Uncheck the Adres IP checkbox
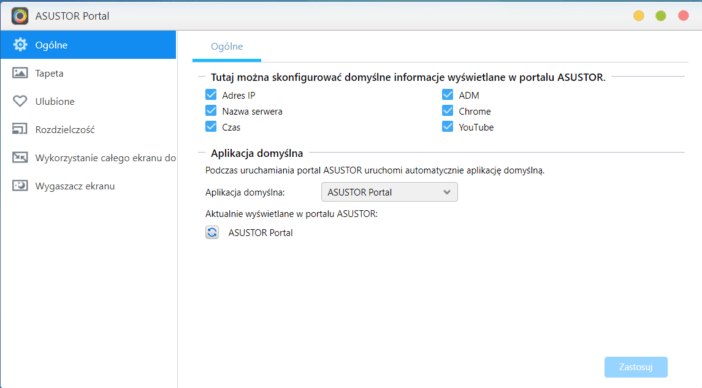Image resolution: width=702 pixels, height=388 pixels. [x=211, y=95]
